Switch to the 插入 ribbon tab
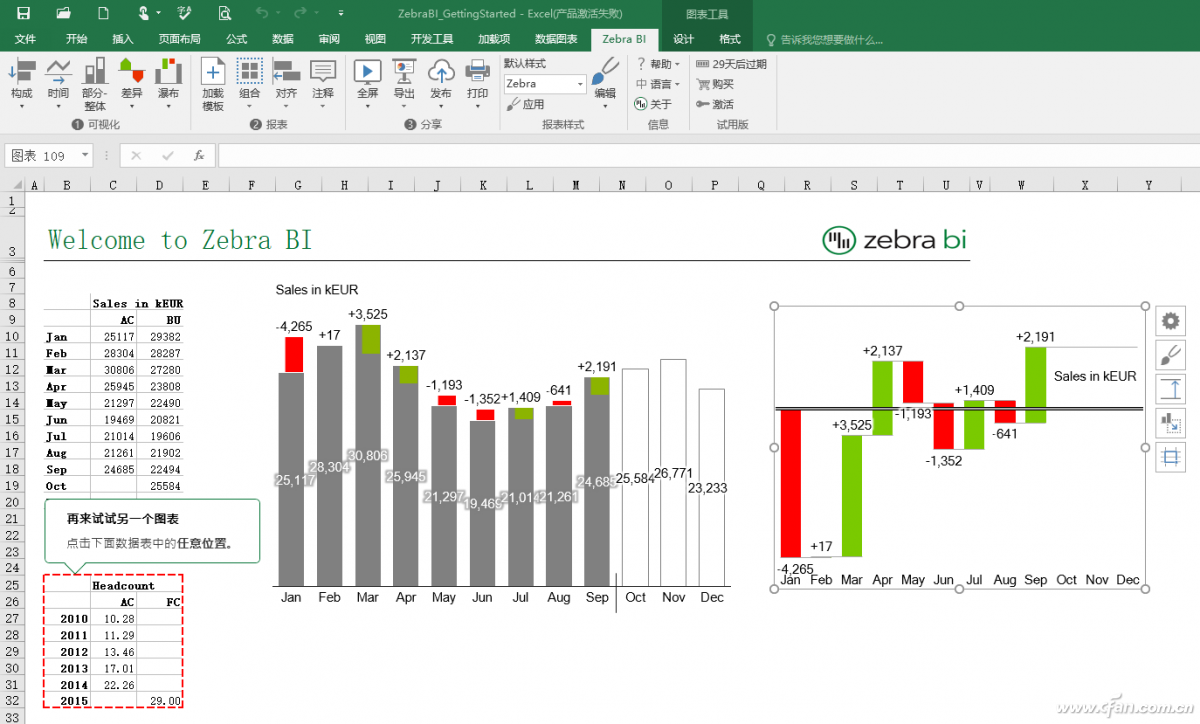 (x=123, y=39)
